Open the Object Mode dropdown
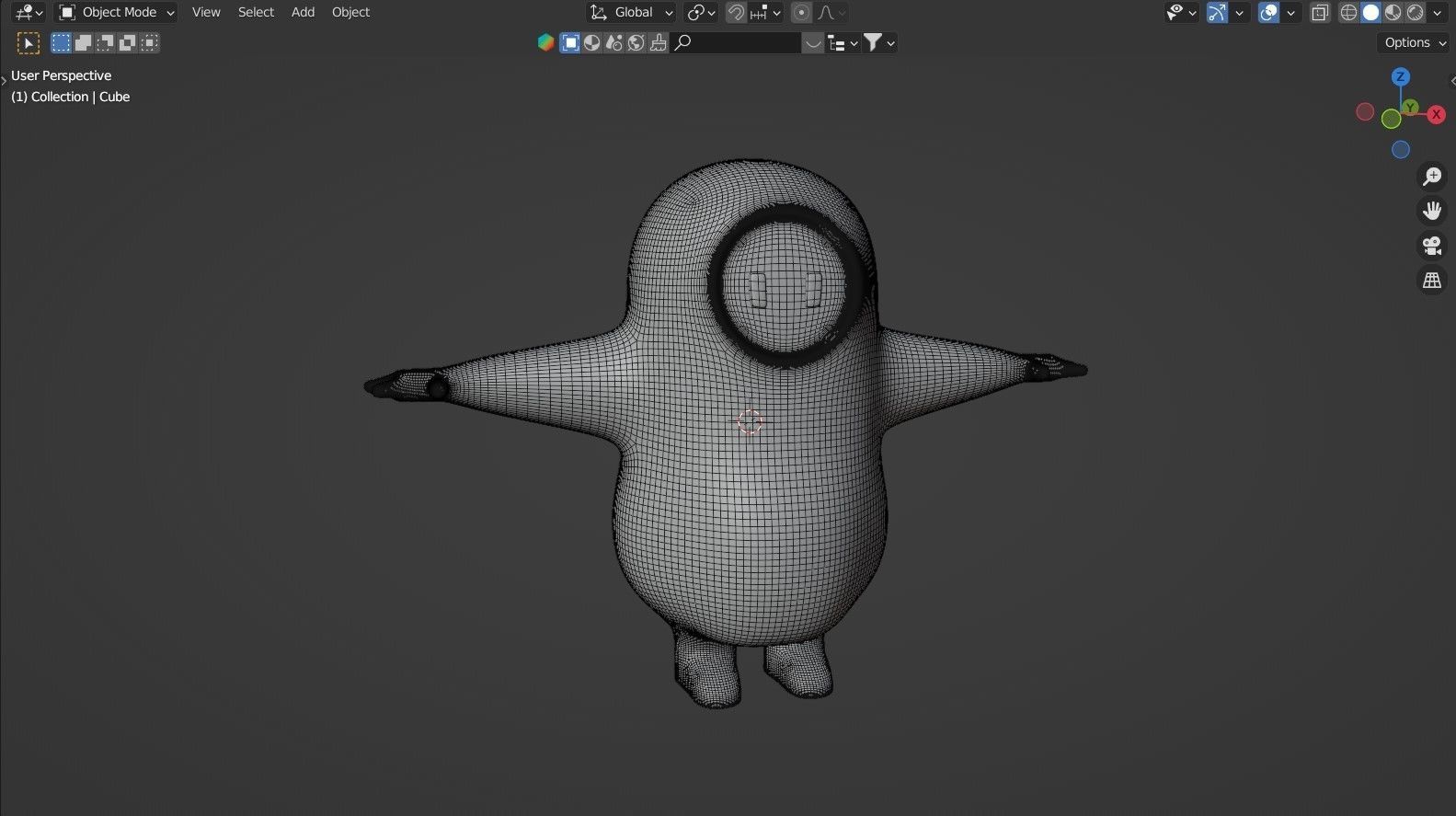 116,12
